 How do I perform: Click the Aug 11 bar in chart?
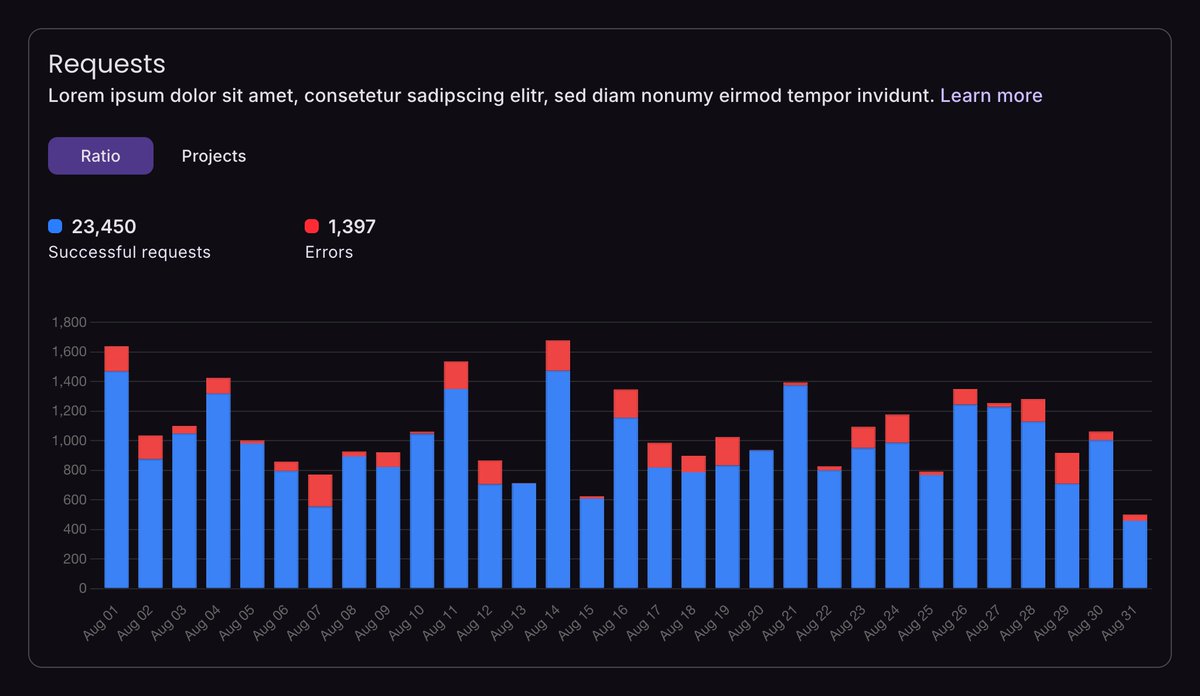tap(456, 475)
